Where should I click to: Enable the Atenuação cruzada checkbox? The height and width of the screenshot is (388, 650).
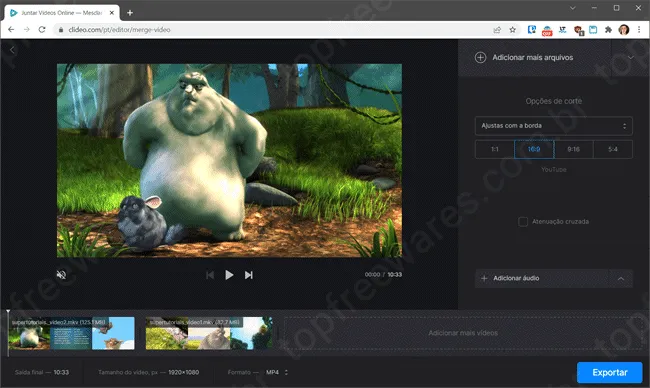click(523, 222)
